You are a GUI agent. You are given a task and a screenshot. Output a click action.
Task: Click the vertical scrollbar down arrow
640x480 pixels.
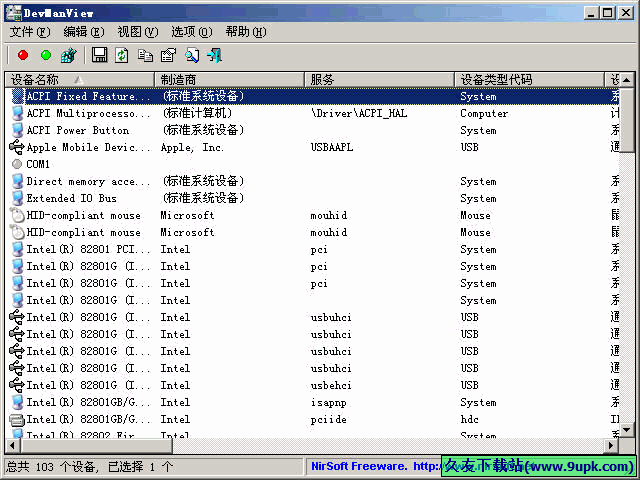click(x=627, y=430)
